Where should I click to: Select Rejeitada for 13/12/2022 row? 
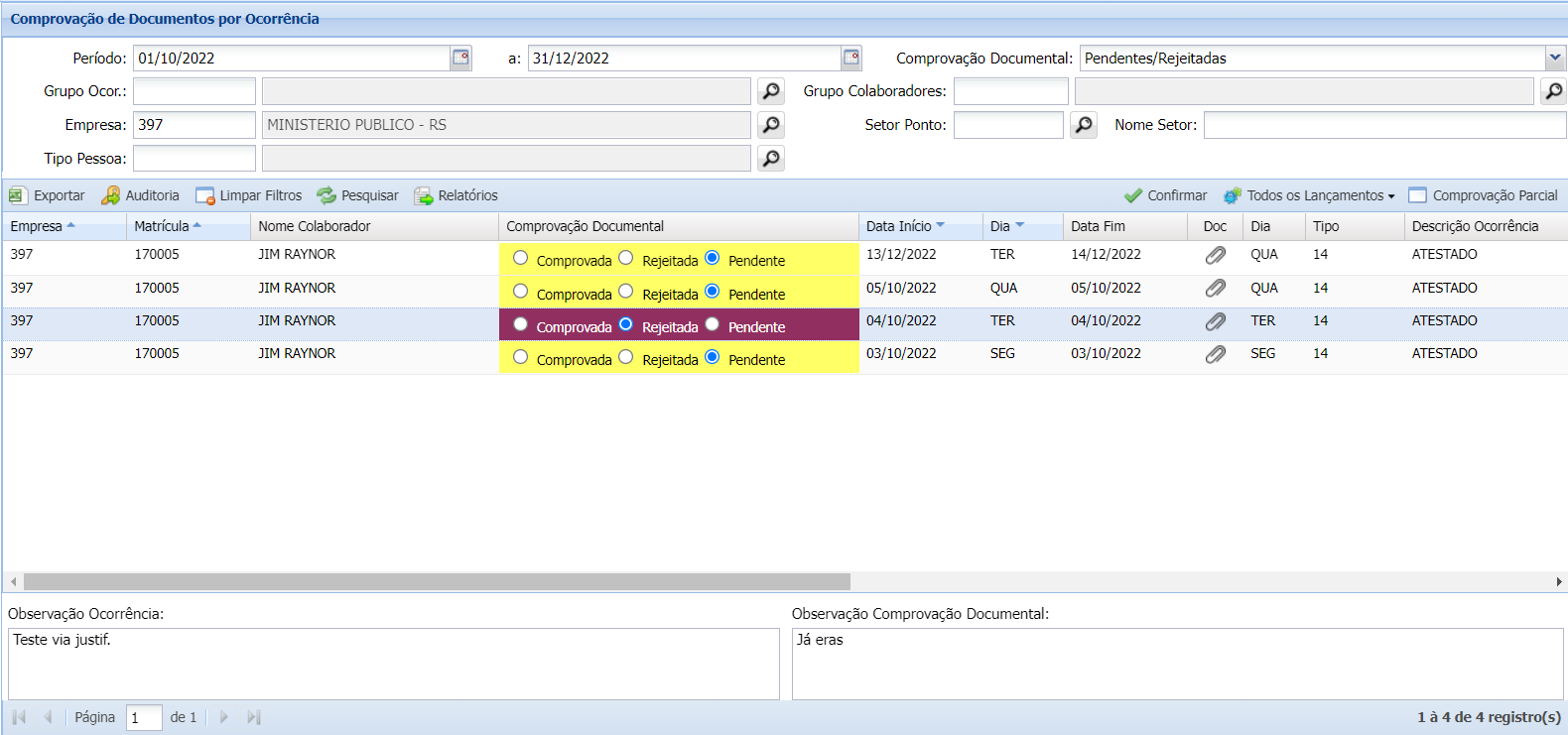(x=625, y=258)
